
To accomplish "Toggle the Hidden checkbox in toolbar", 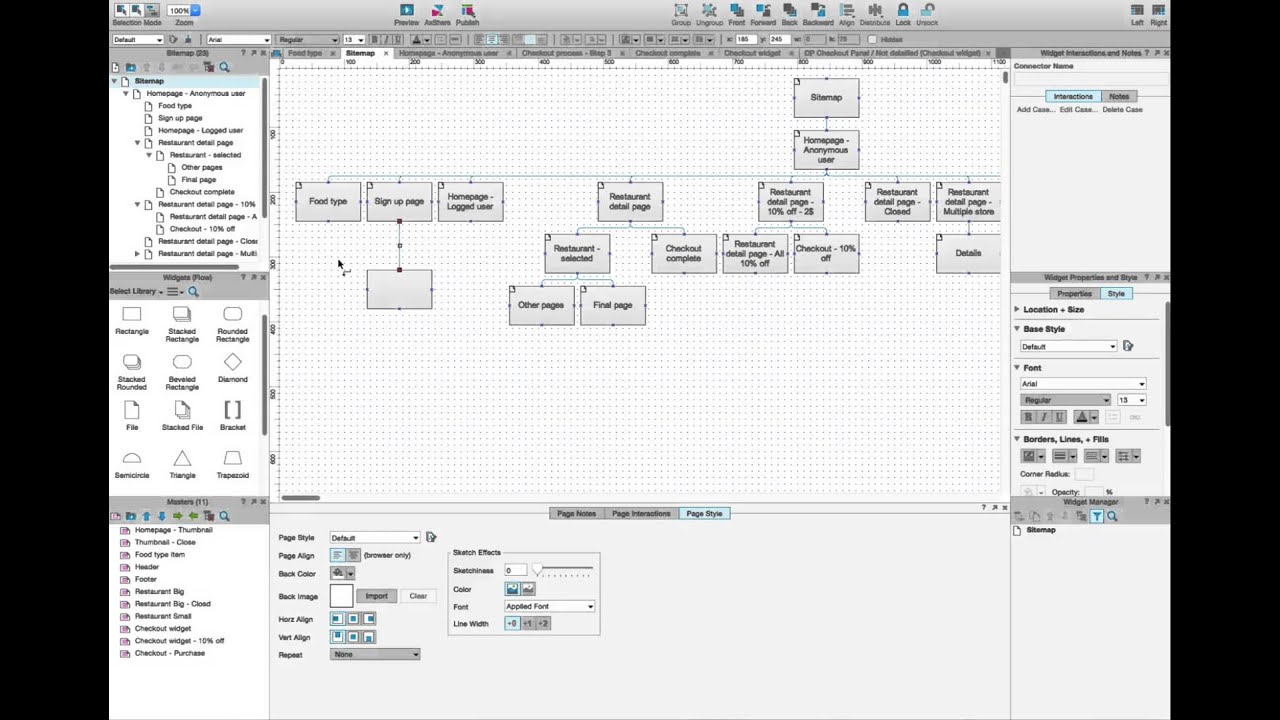I will (873, 40).
